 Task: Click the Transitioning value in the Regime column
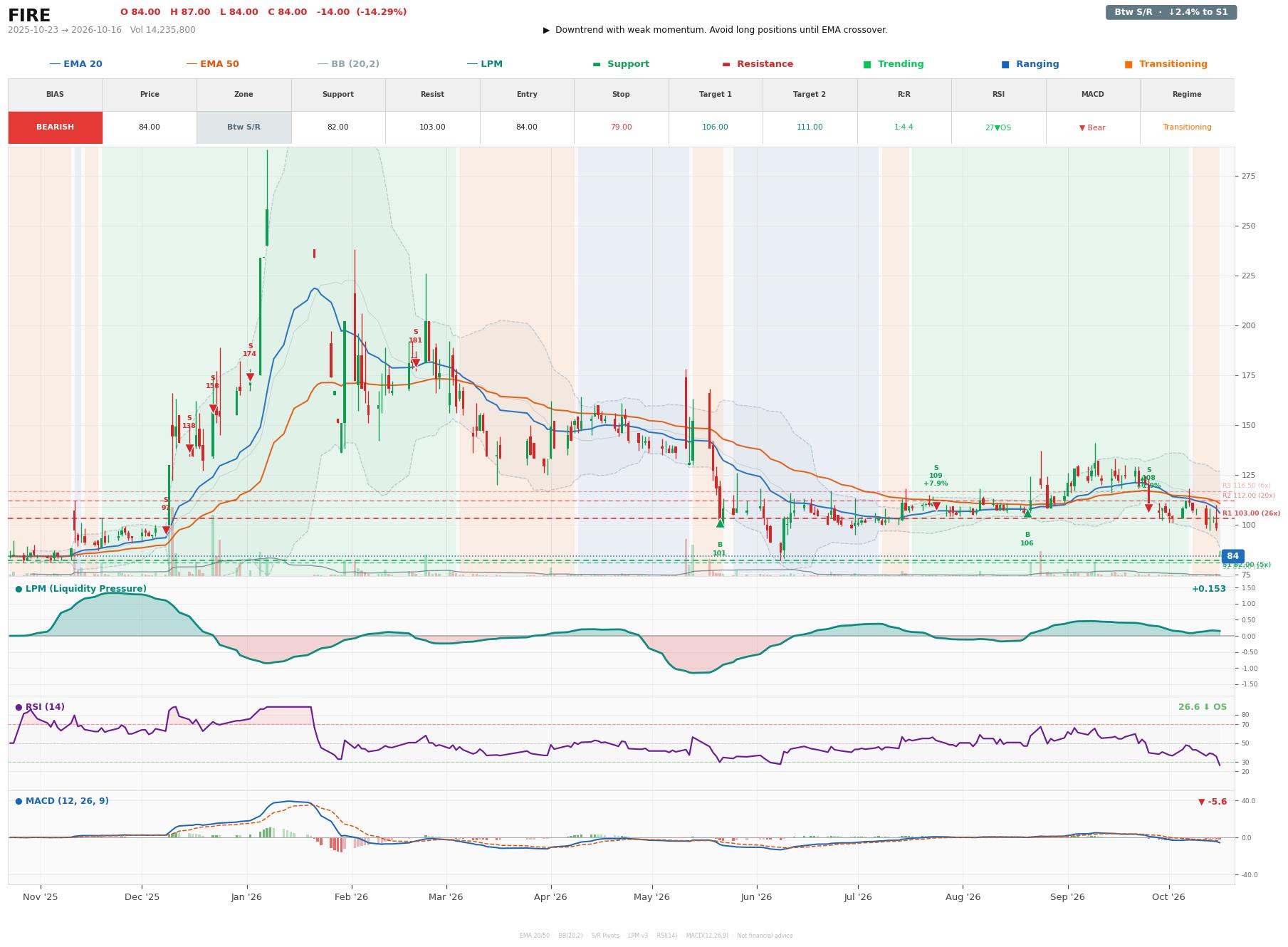pos(1187,127)
